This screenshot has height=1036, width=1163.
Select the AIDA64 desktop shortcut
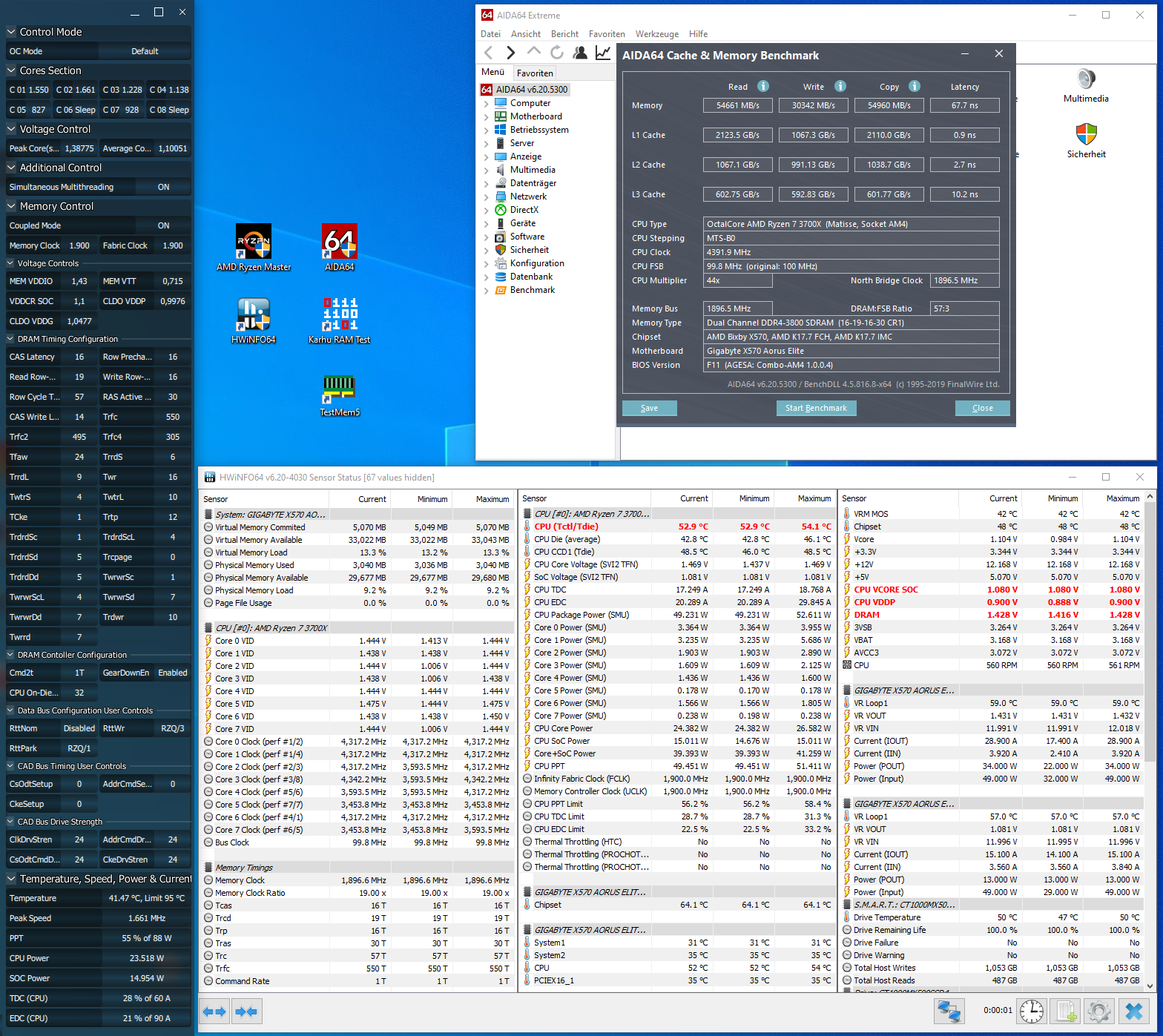click(340, 248)
